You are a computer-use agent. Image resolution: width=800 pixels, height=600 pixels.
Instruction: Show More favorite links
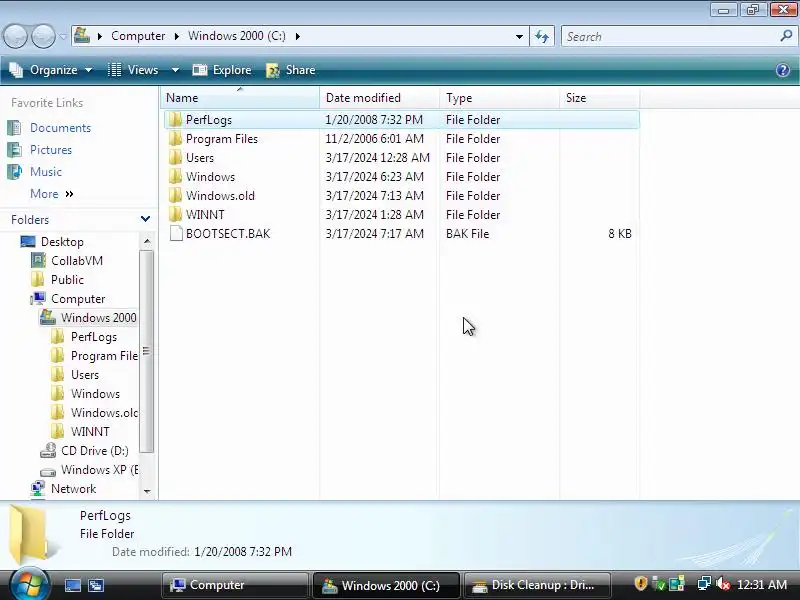[x=52, y=194]
